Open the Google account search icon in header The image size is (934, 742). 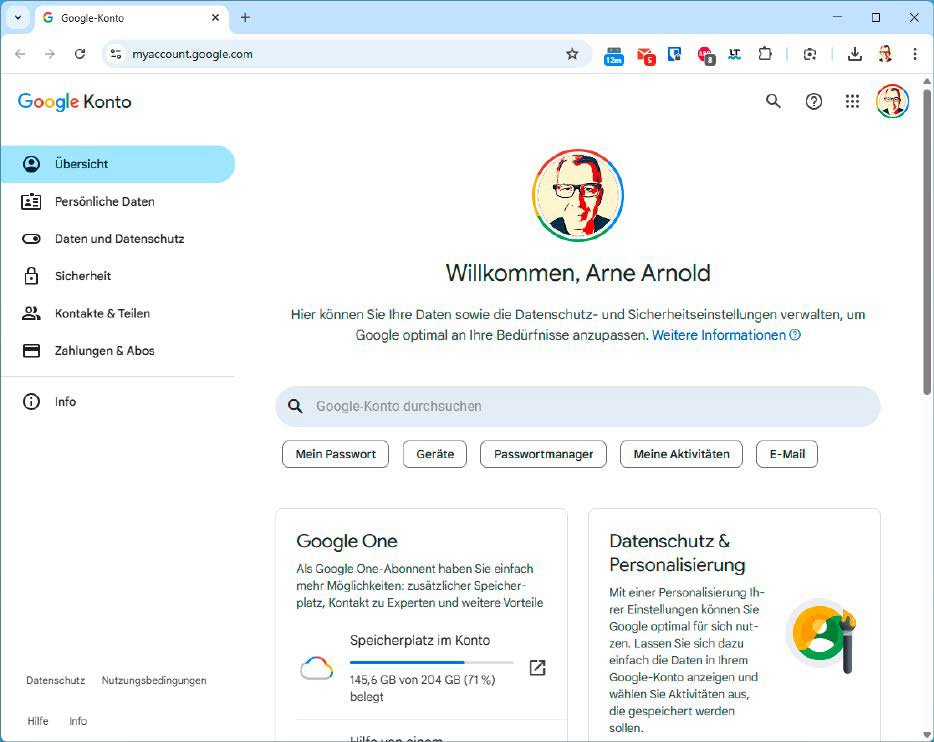(773, 101)
